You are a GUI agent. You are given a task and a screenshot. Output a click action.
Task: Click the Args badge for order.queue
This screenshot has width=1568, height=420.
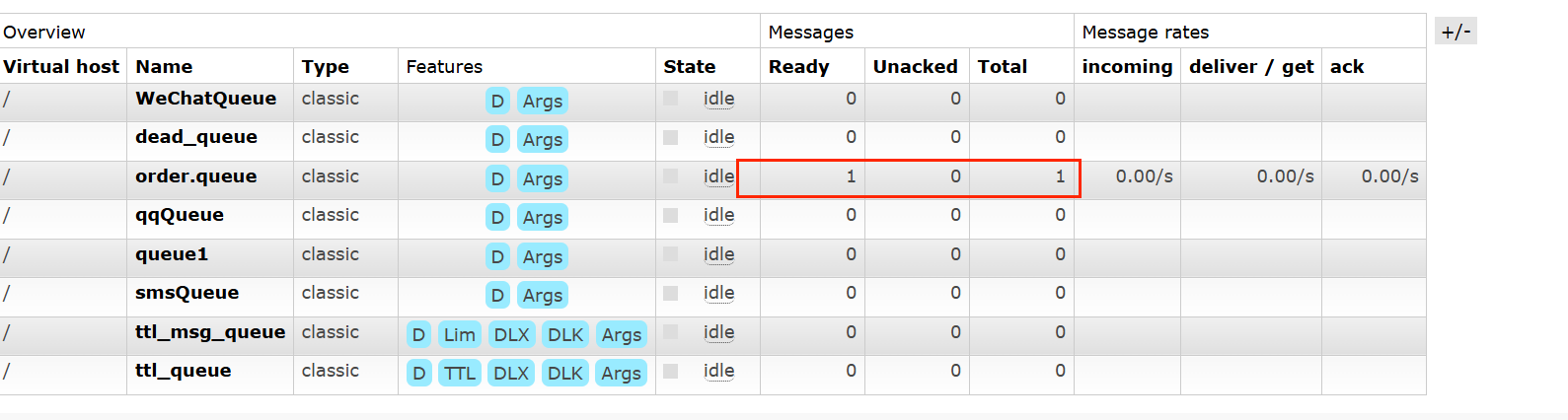543,179
